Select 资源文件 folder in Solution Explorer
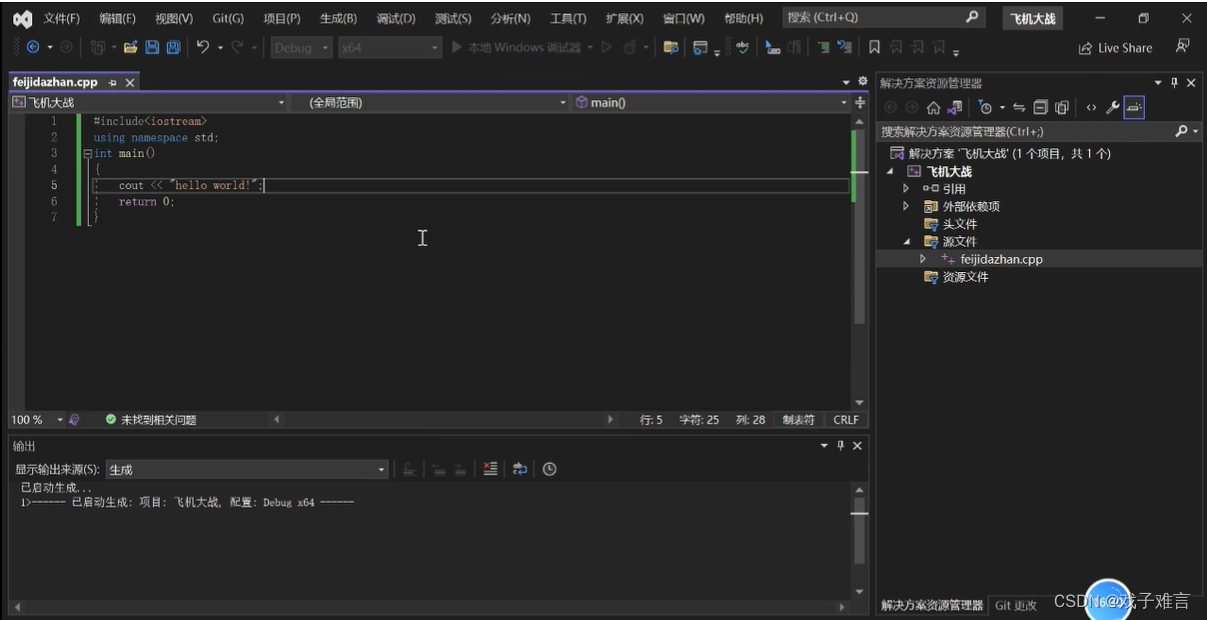Screen dimensions: 1207x620 pyautogui.click(x=965, y=277)
